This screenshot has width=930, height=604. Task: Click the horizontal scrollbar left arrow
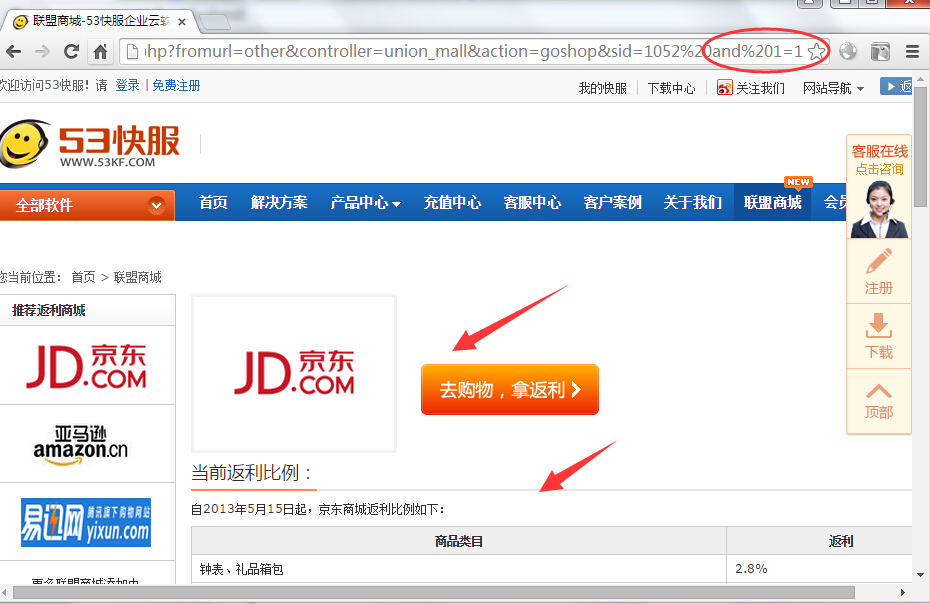click(x=5, y=592)
